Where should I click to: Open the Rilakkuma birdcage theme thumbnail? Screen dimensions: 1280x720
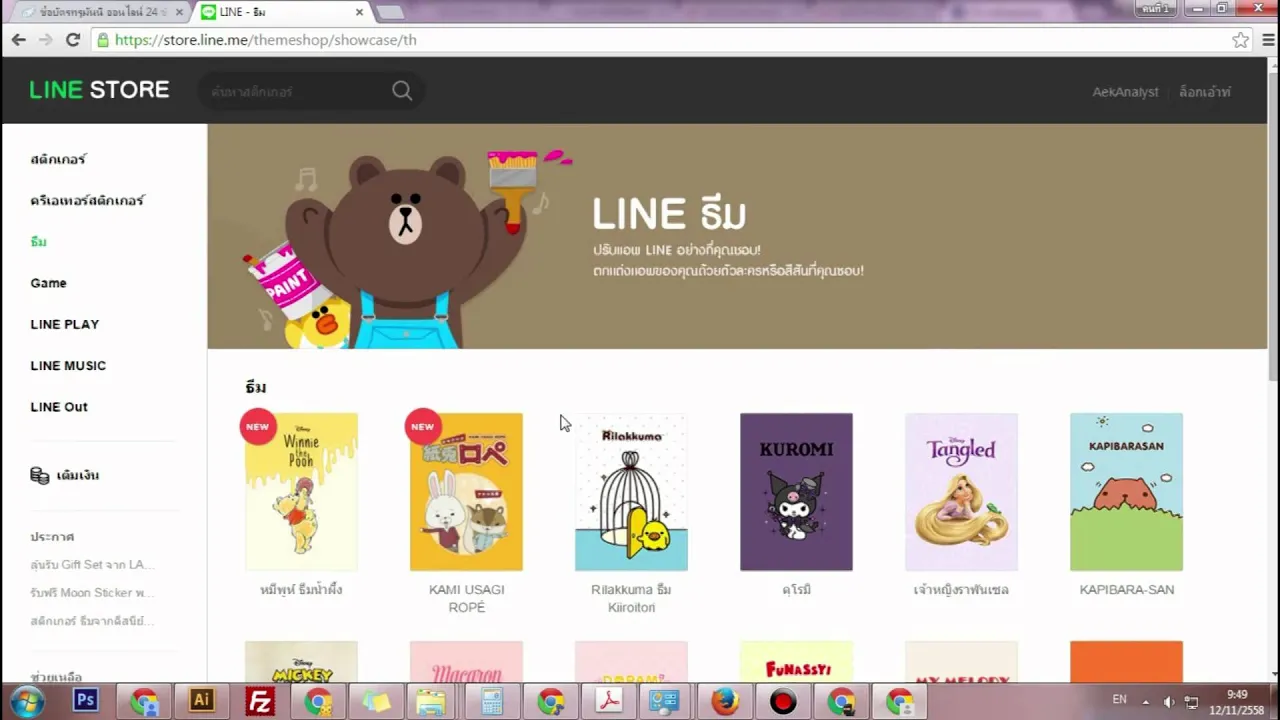pos(631,492)
